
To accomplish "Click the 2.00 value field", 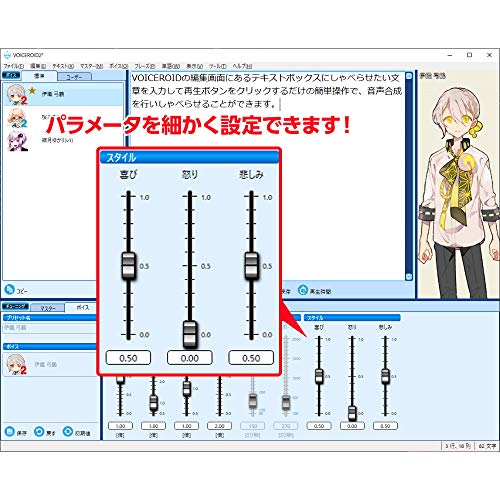I will point(219,426).
